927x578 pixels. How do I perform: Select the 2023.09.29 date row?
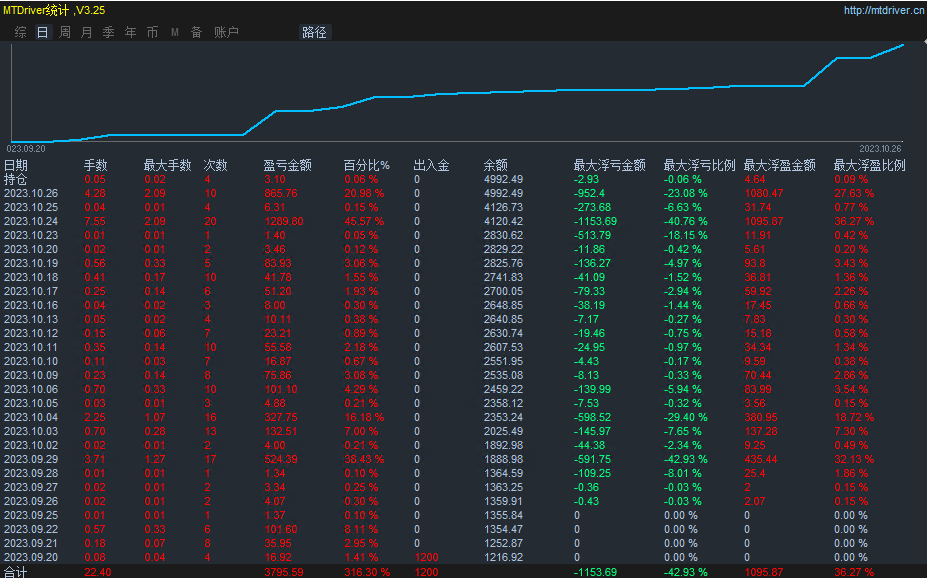[x=31, y=459]
